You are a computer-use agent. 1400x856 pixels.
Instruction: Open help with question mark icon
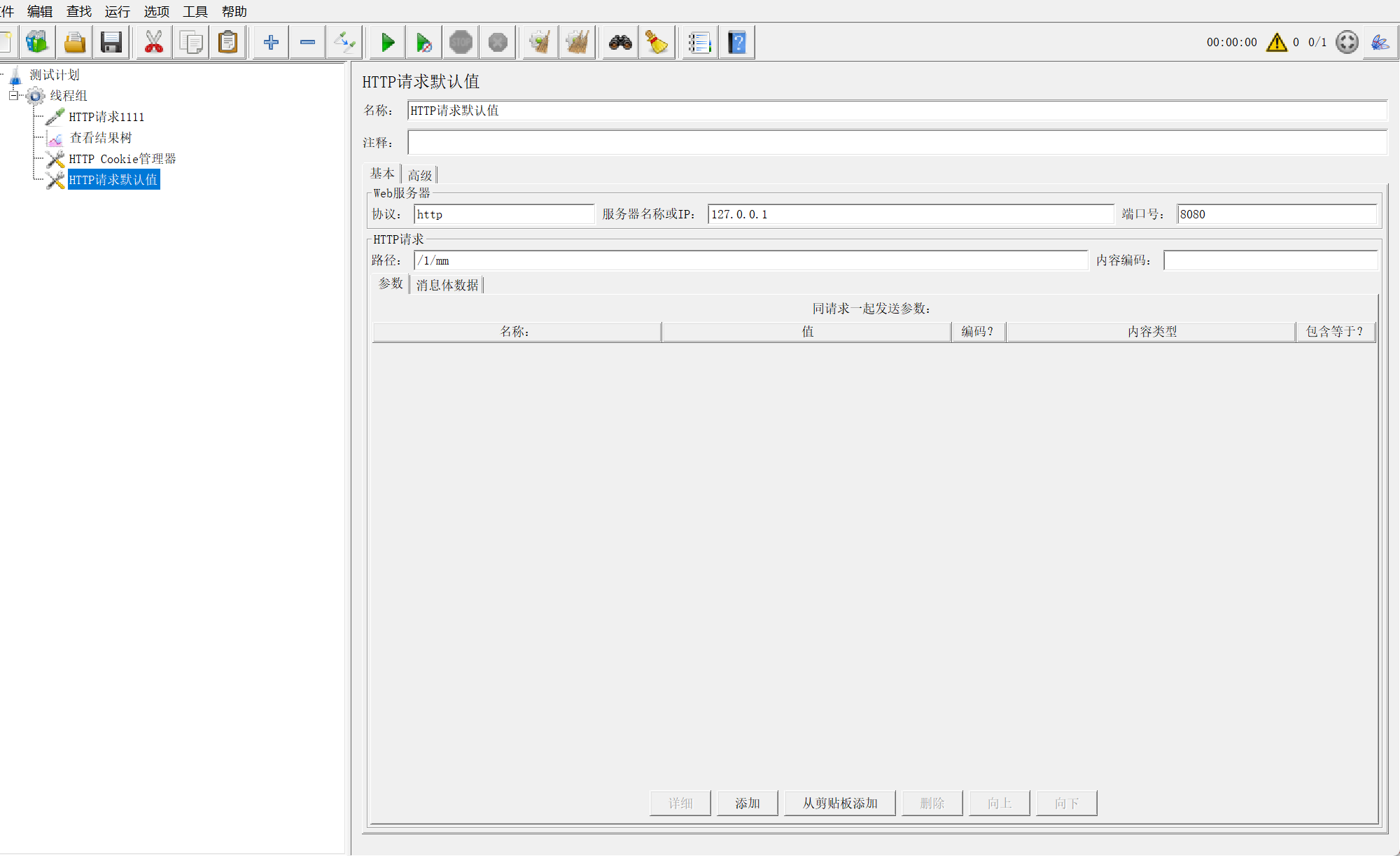[x=737, y=43]
